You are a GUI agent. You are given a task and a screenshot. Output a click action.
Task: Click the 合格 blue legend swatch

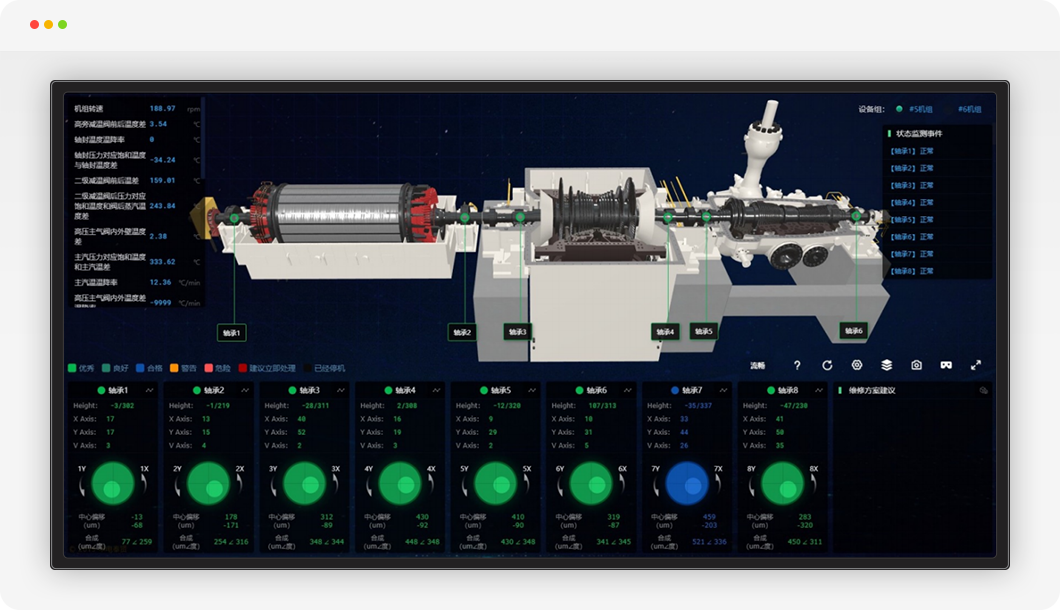[140, 368]
